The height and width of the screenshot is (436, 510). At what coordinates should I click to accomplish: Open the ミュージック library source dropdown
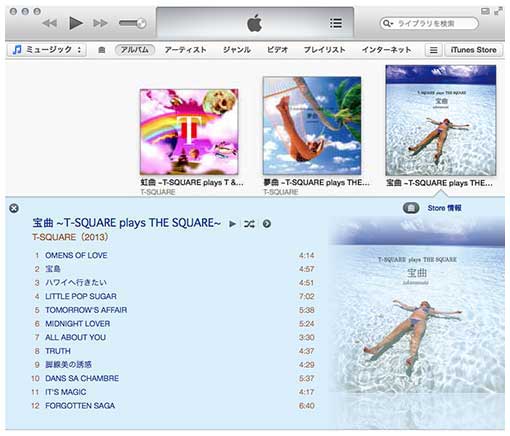coord(47,50)
